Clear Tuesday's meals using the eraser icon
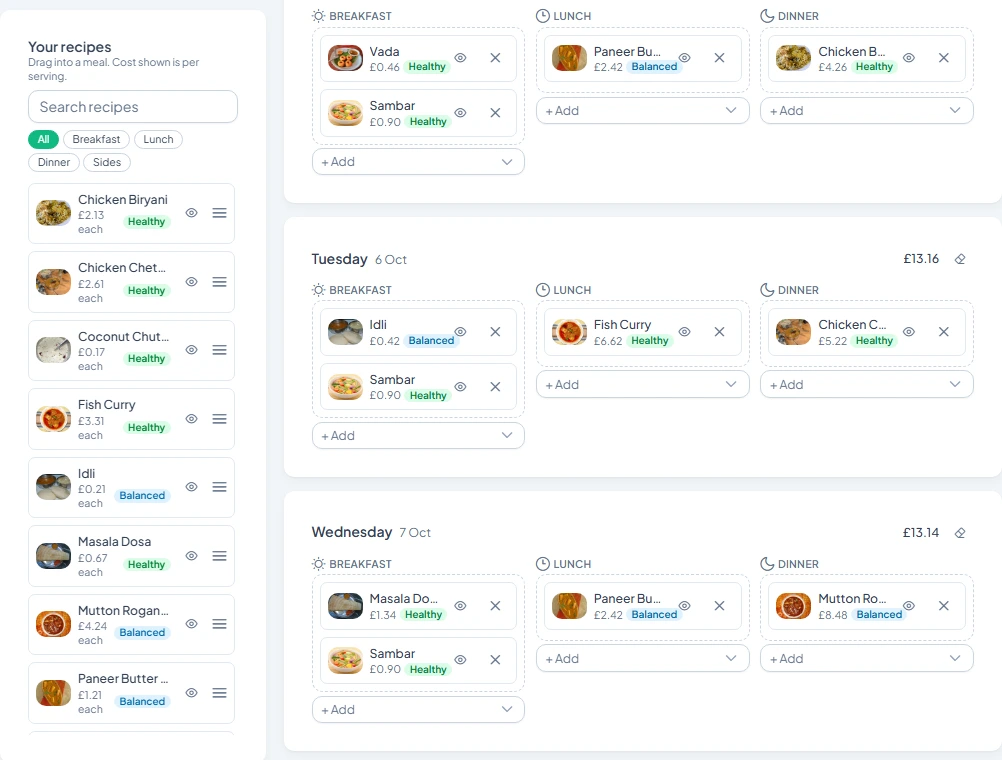Viewport: 1002px width, 760px height. (960, 259)
